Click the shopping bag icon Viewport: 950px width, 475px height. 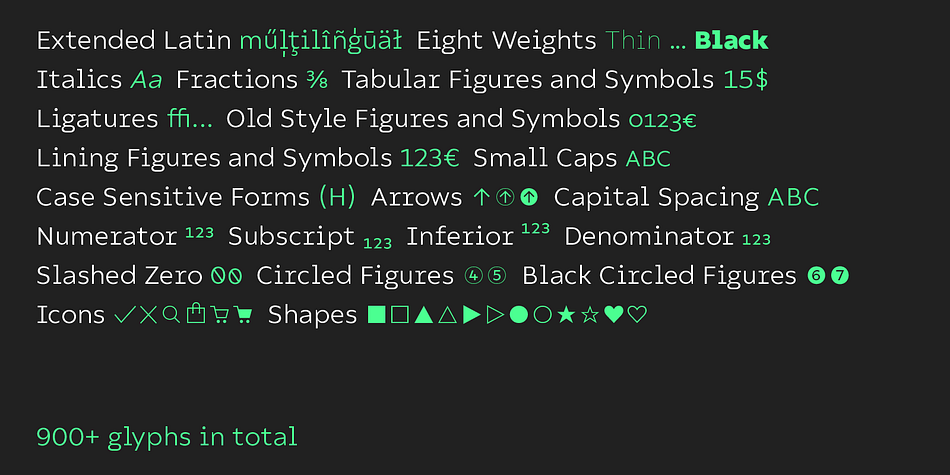tap(196, 313)
